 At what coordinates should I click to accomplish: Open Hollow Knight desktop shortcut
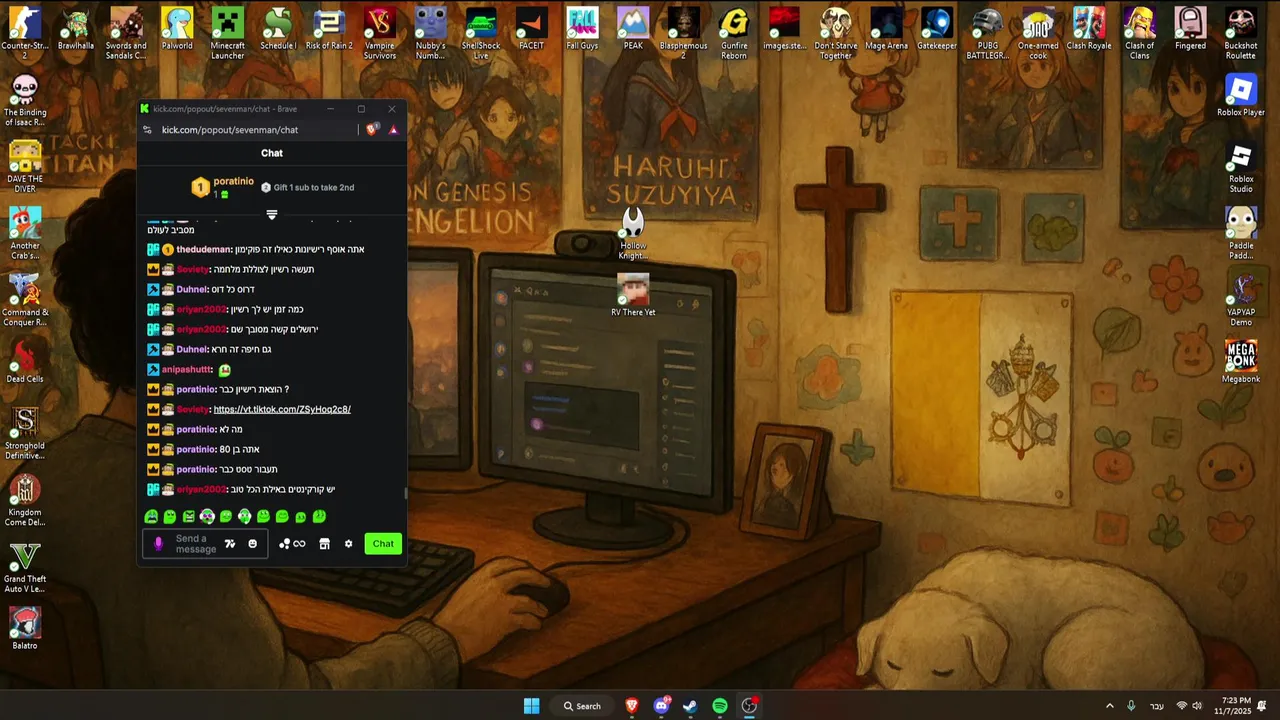[x=633, y=235]
